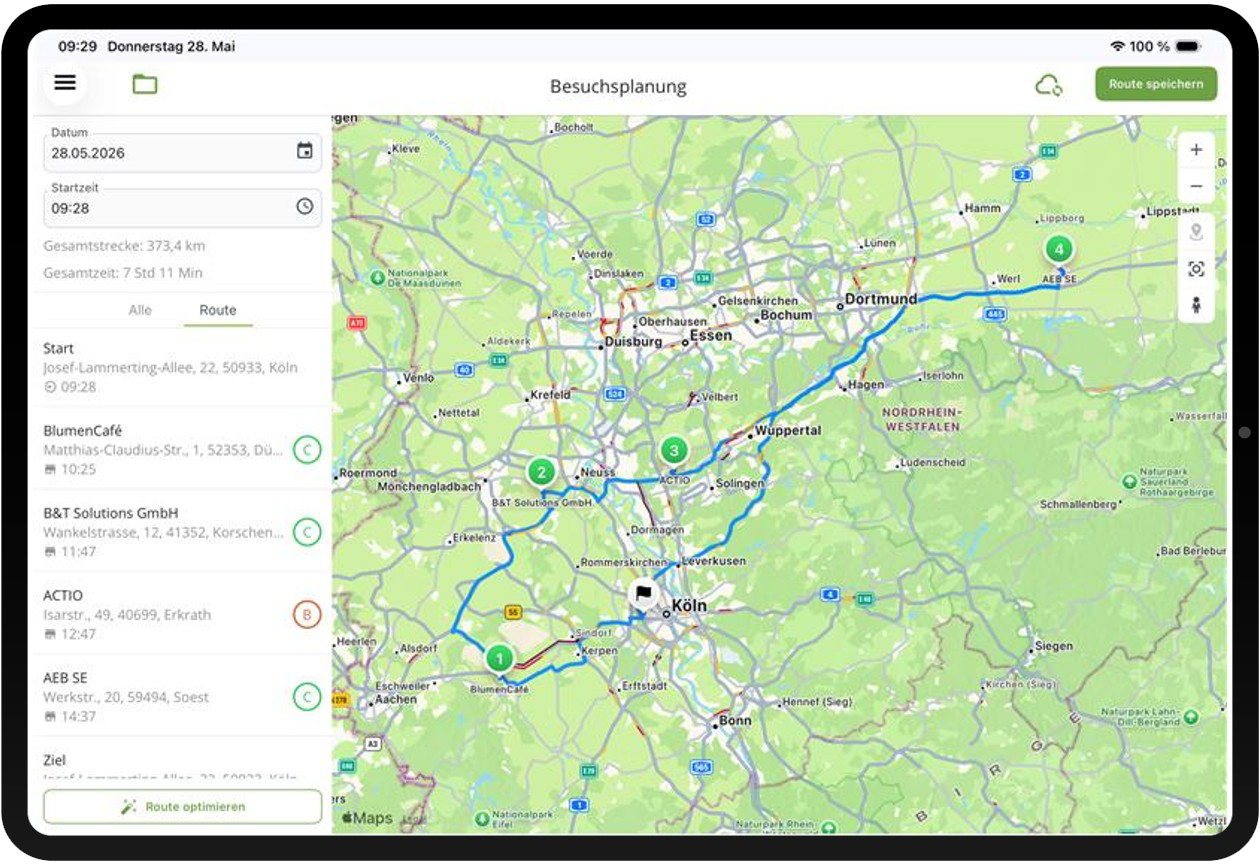Open the clock picker in Startzeit field
The height and width of the screenshot is (865, 1260).
coord(305,206)
